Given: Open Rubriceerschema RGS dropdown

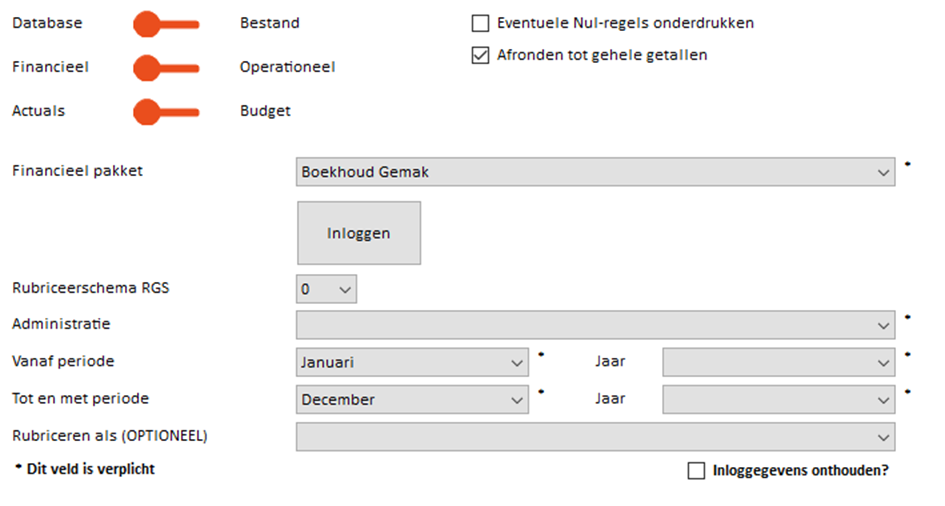Looking at the screenshot, I should click(326, 289).
